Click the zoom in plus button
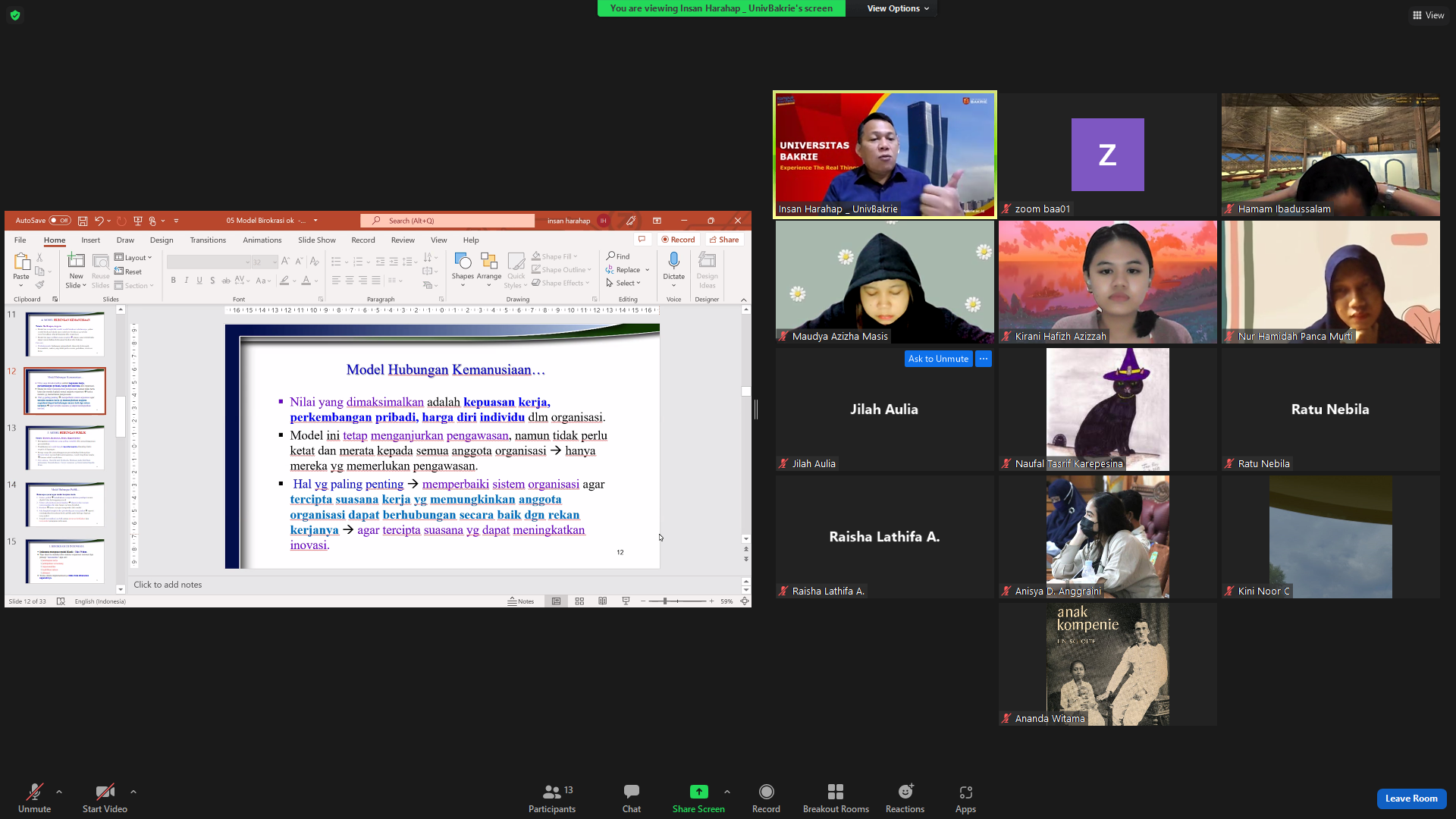 pyautogui.click(x=711, y=601)
